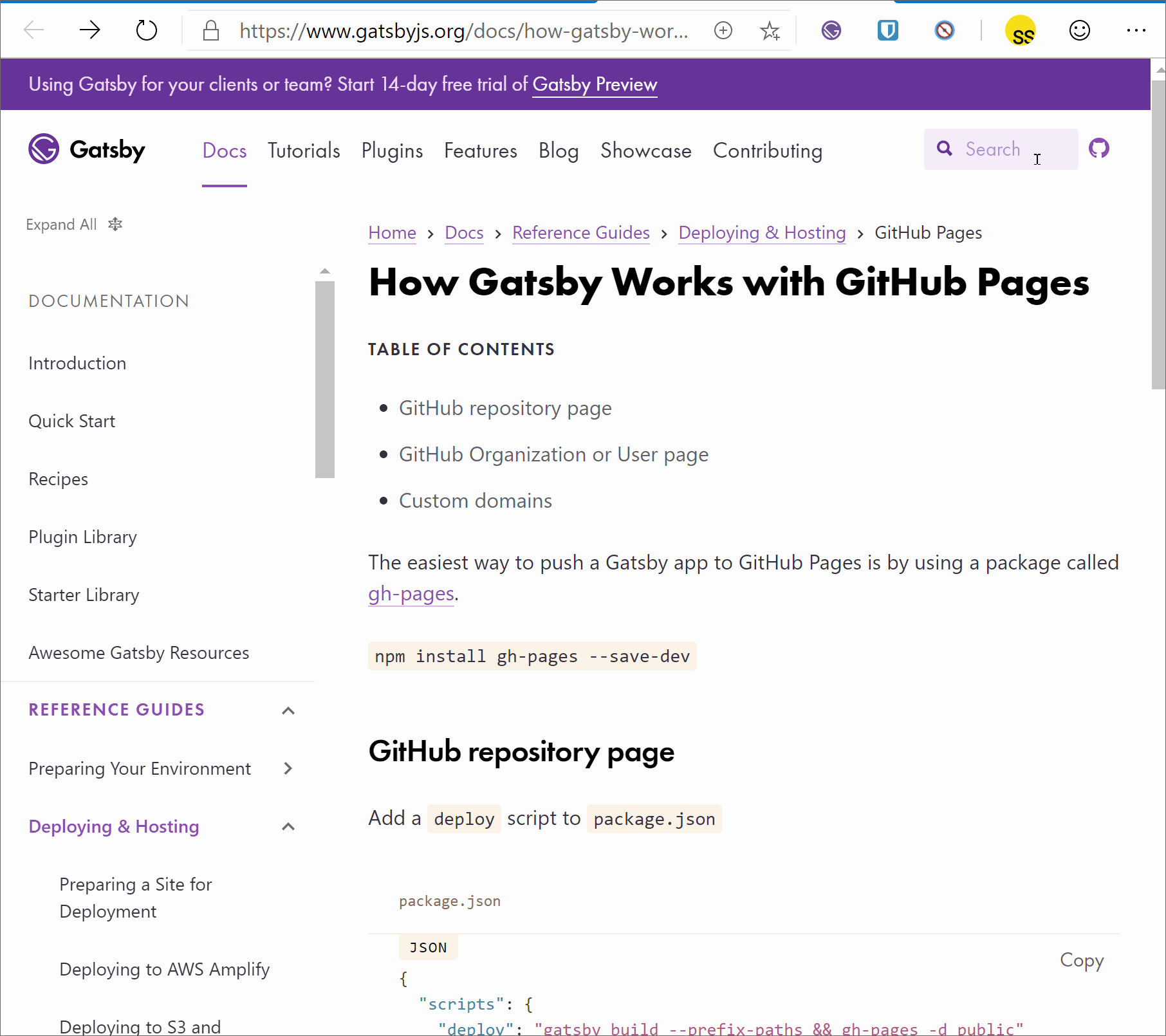Click the sidebar scrollbar thumb

click(325, 380)
